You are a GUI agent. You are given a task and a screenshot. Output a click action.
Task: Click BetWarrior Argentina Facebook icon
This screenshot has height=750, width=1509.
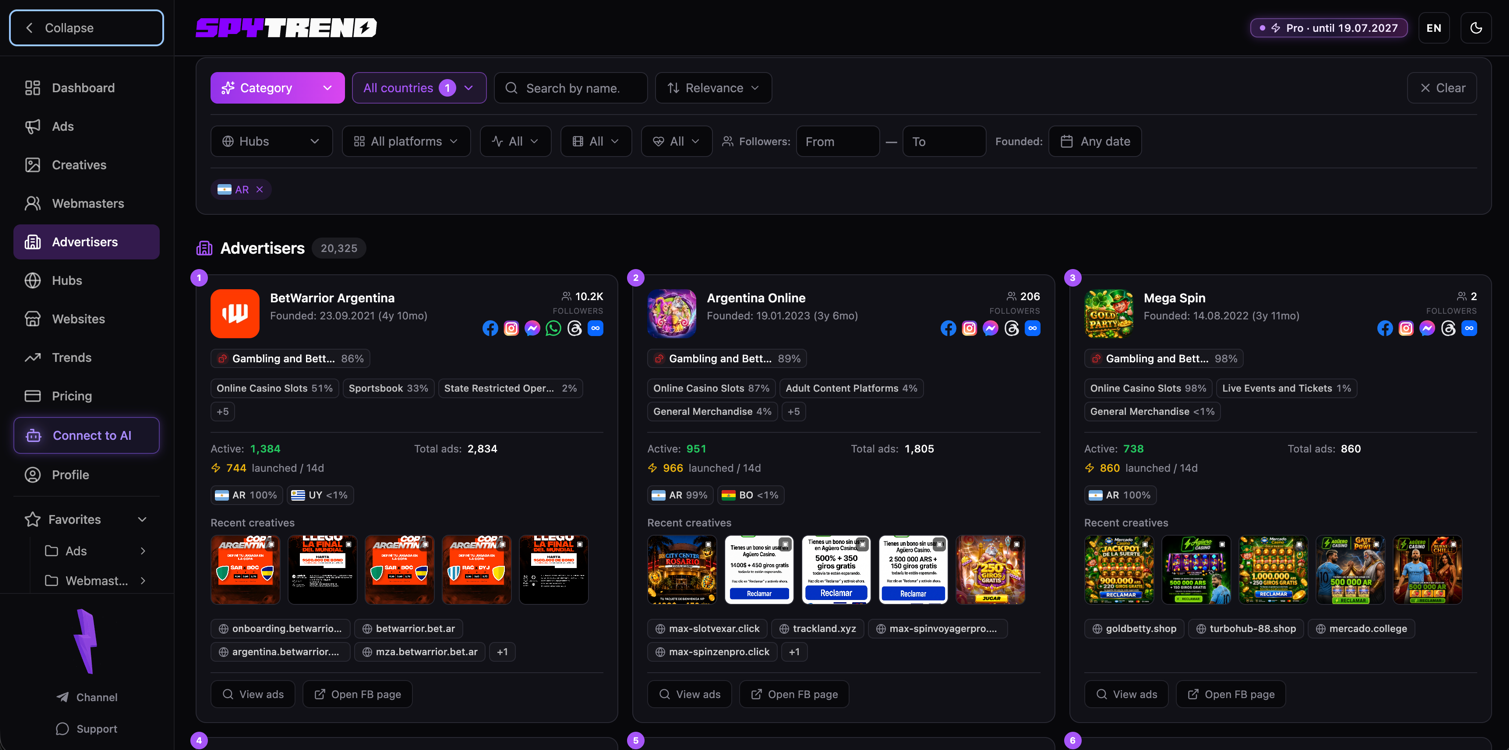[x=490, y=328]
